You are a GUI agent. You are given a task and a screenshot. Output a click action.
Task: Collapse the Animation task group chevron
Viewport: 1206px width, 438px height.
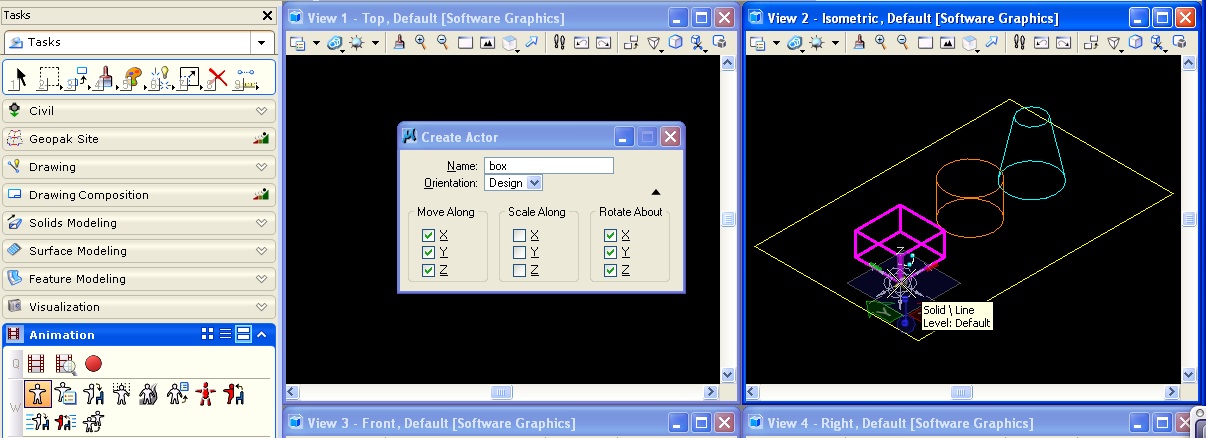262,335
